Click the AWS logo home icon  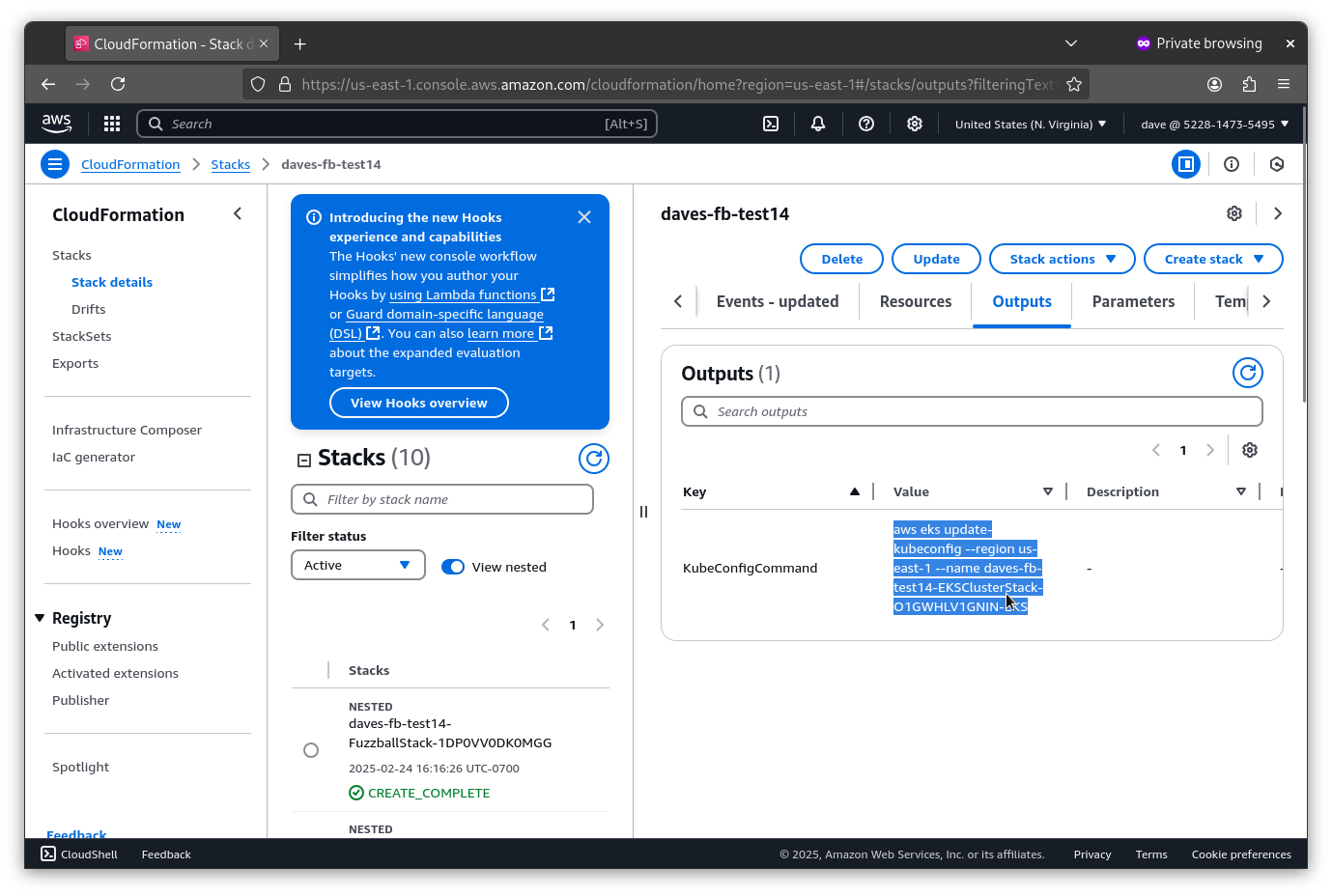click(x=56, y=124)
